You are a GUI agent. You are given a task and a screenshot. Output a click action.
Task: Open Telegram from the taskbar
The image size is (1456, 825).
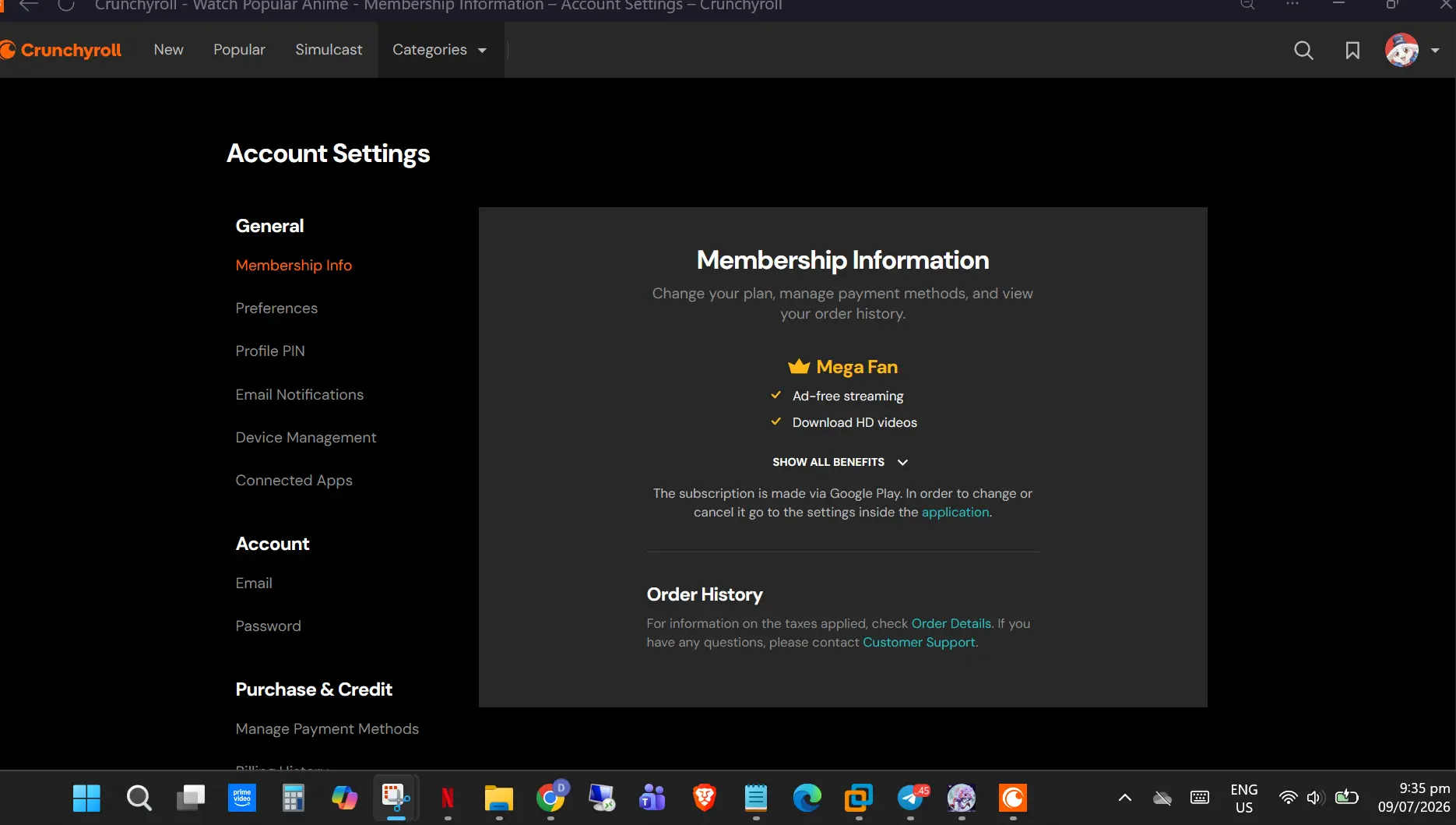click(x=910, y=798)
